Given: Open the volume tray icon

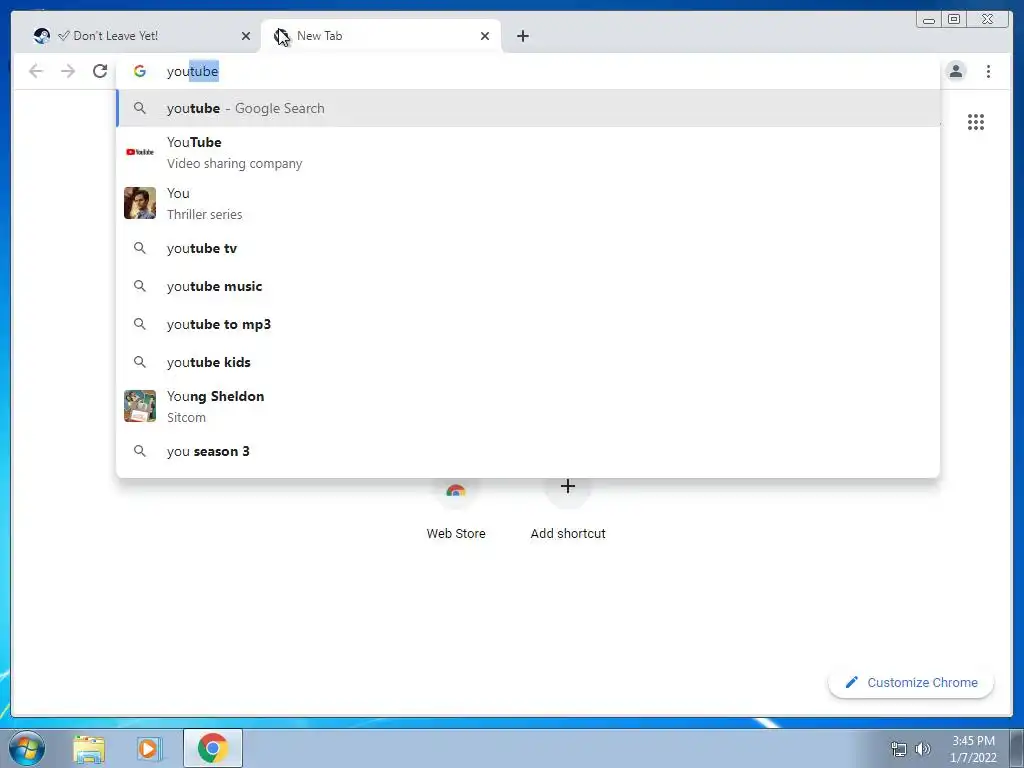Looking at the screenshot, I should tap(923, 749).
